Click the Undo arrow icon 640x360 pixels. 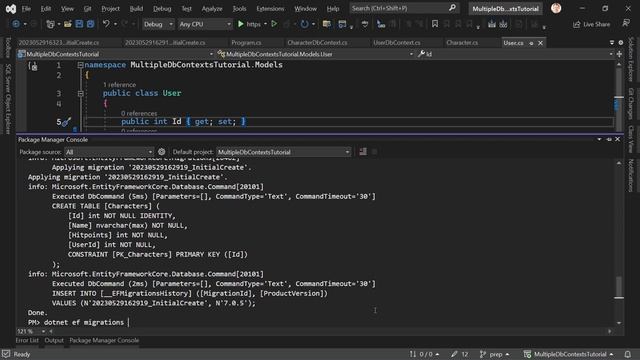(106, 24)
